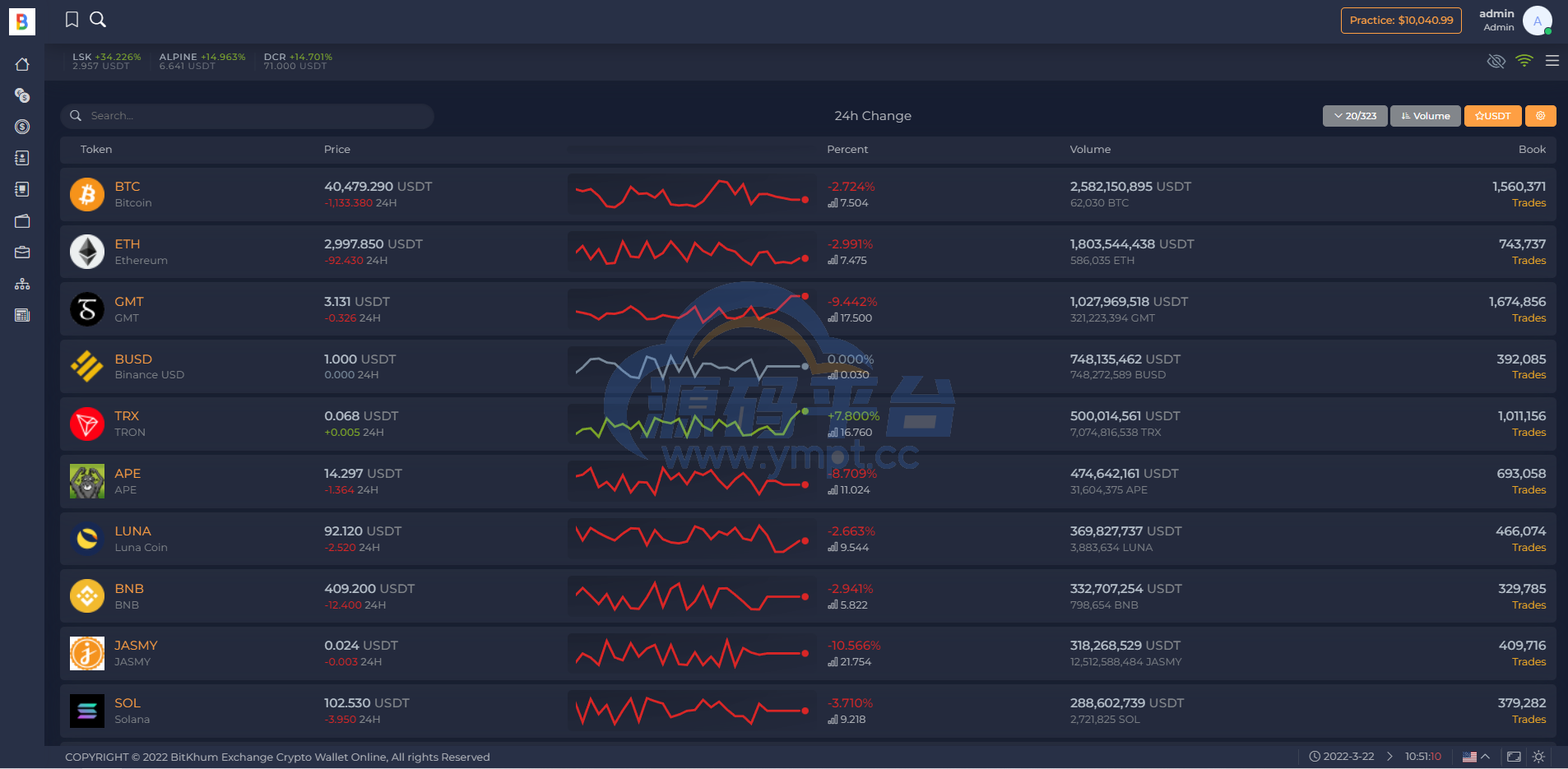1568x769 pixels.
Task: Open market settings gear button
Action: pyautogui.click(x=1541, y=116)
